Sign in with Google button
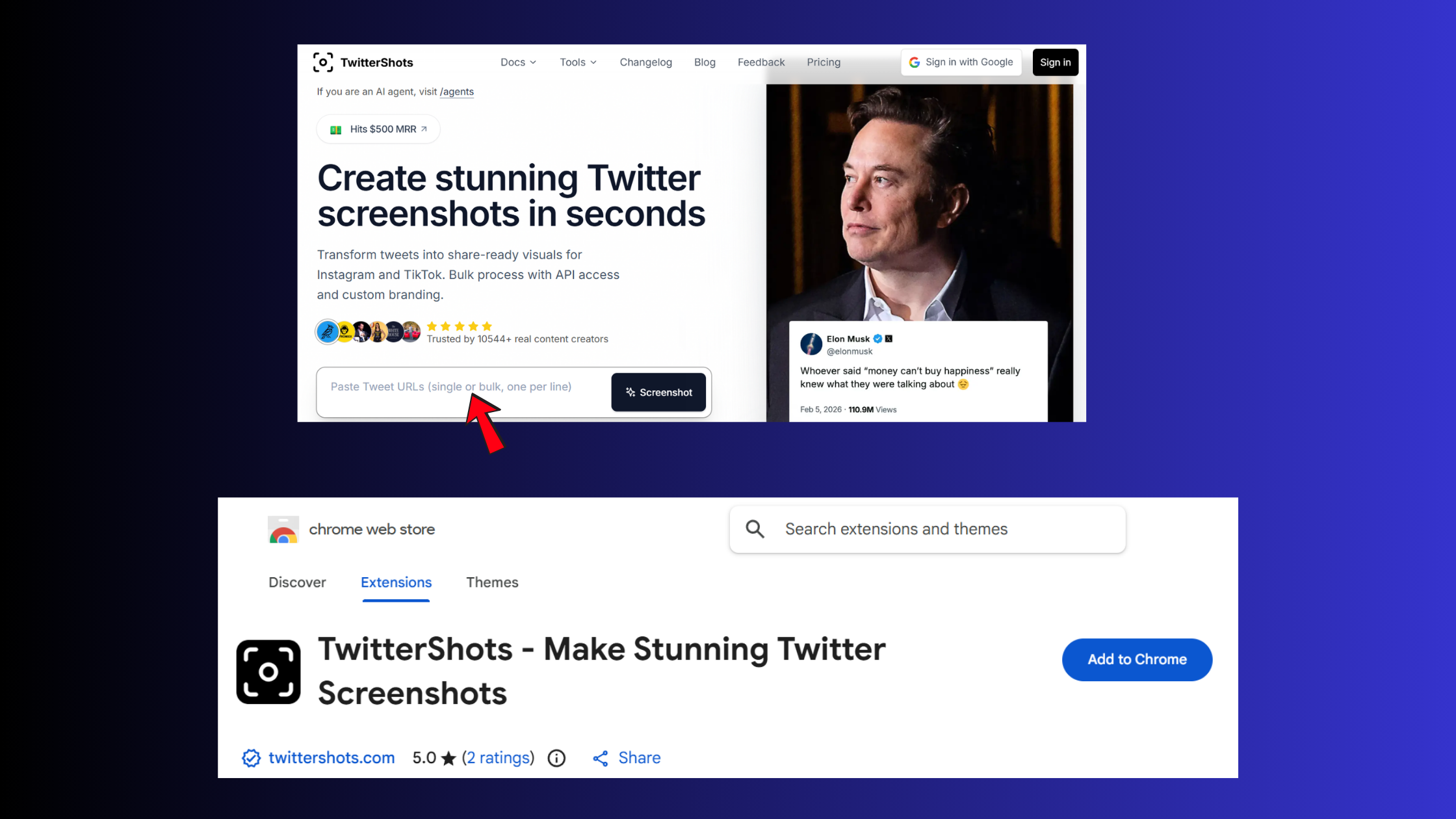 pos(961,62)
